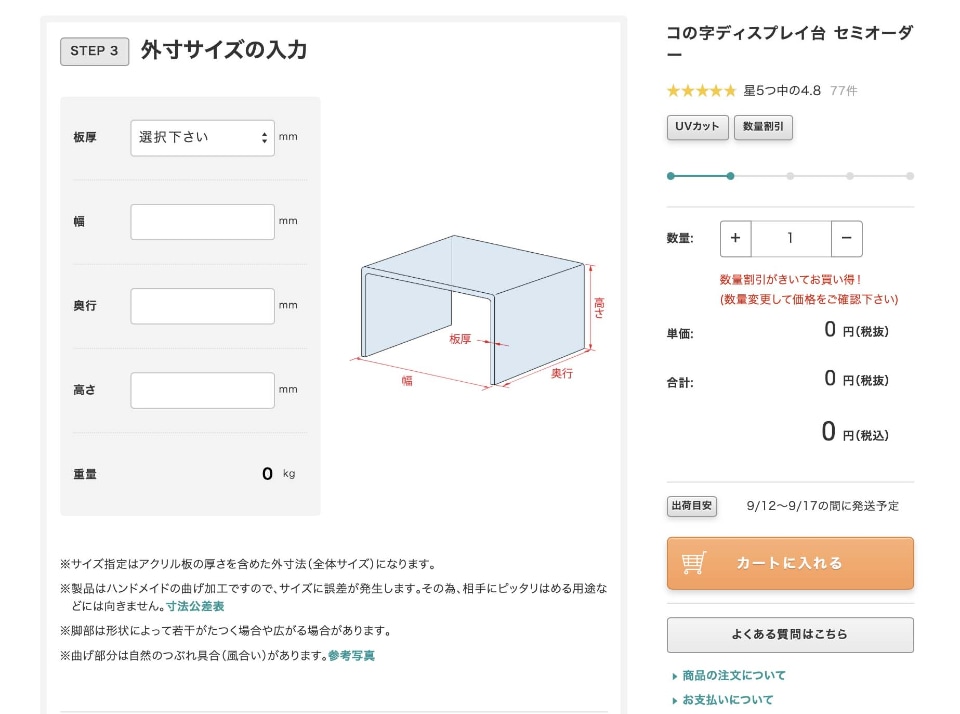Click the 77件 review count
Viewport: 960px width, 714px height.
pyautogui.click(x=843, y=91)
